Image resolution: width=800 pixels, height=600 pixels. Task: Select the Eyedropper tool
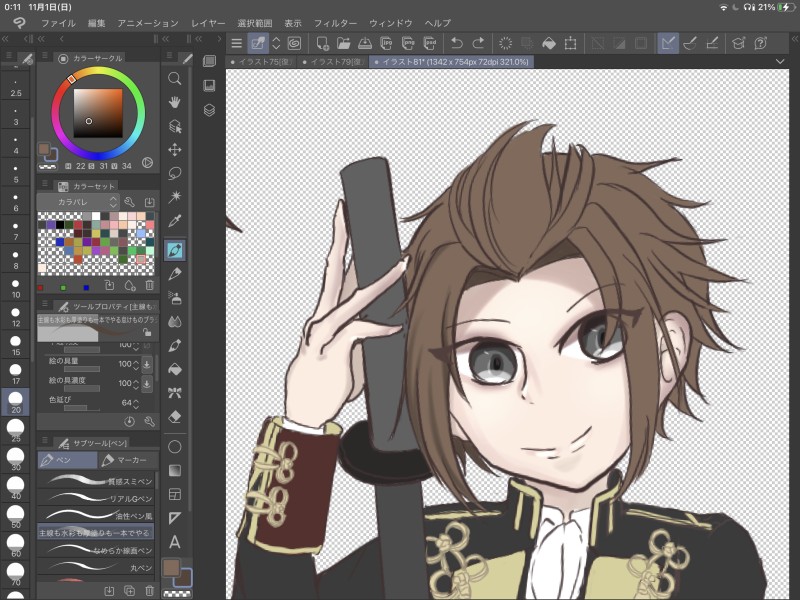tap(174, 221)
